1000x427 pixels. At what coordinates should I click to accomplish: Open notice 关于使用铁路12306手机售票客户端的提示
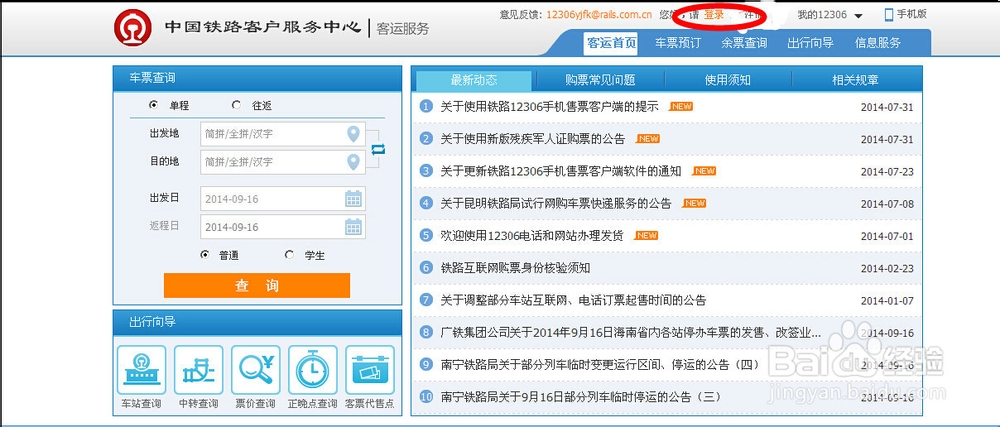click(549, 106)
